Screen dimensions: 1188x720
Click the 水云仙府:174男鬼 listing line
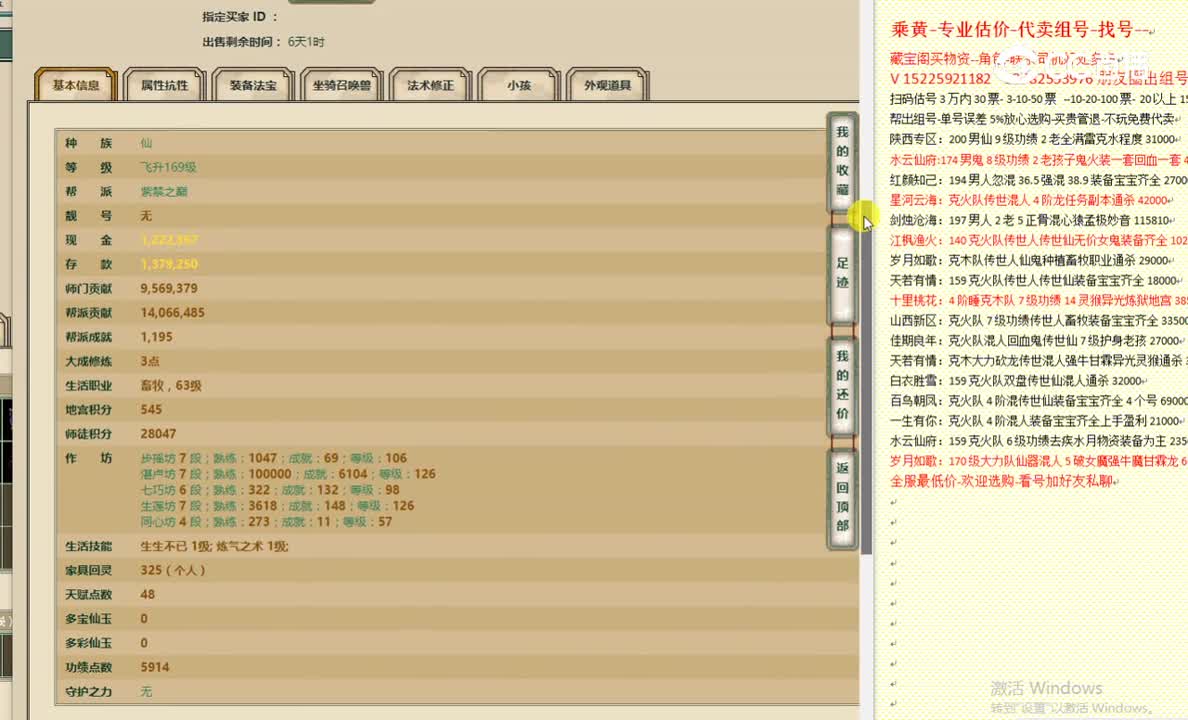pyautogui.click(x=1039, y=160)
